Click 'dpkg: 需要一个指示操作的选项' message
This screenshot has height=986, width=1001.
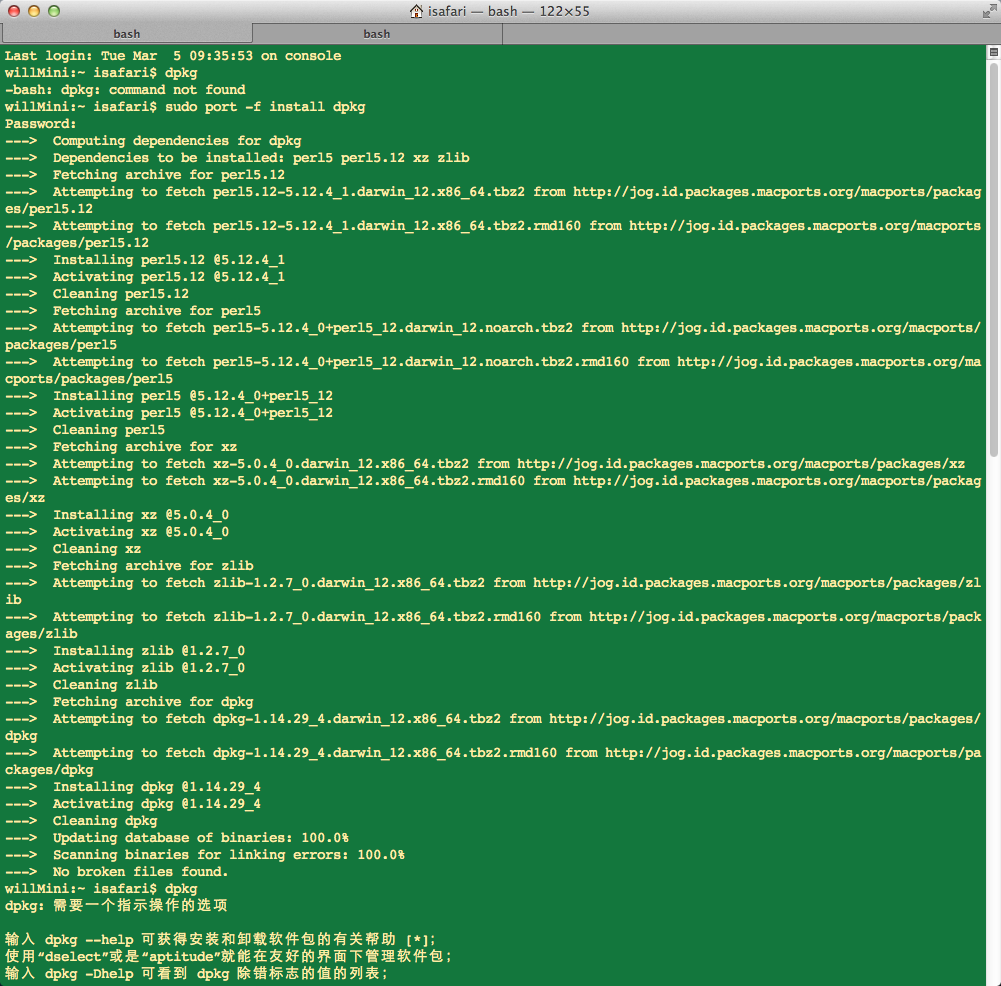coord(116,905)
